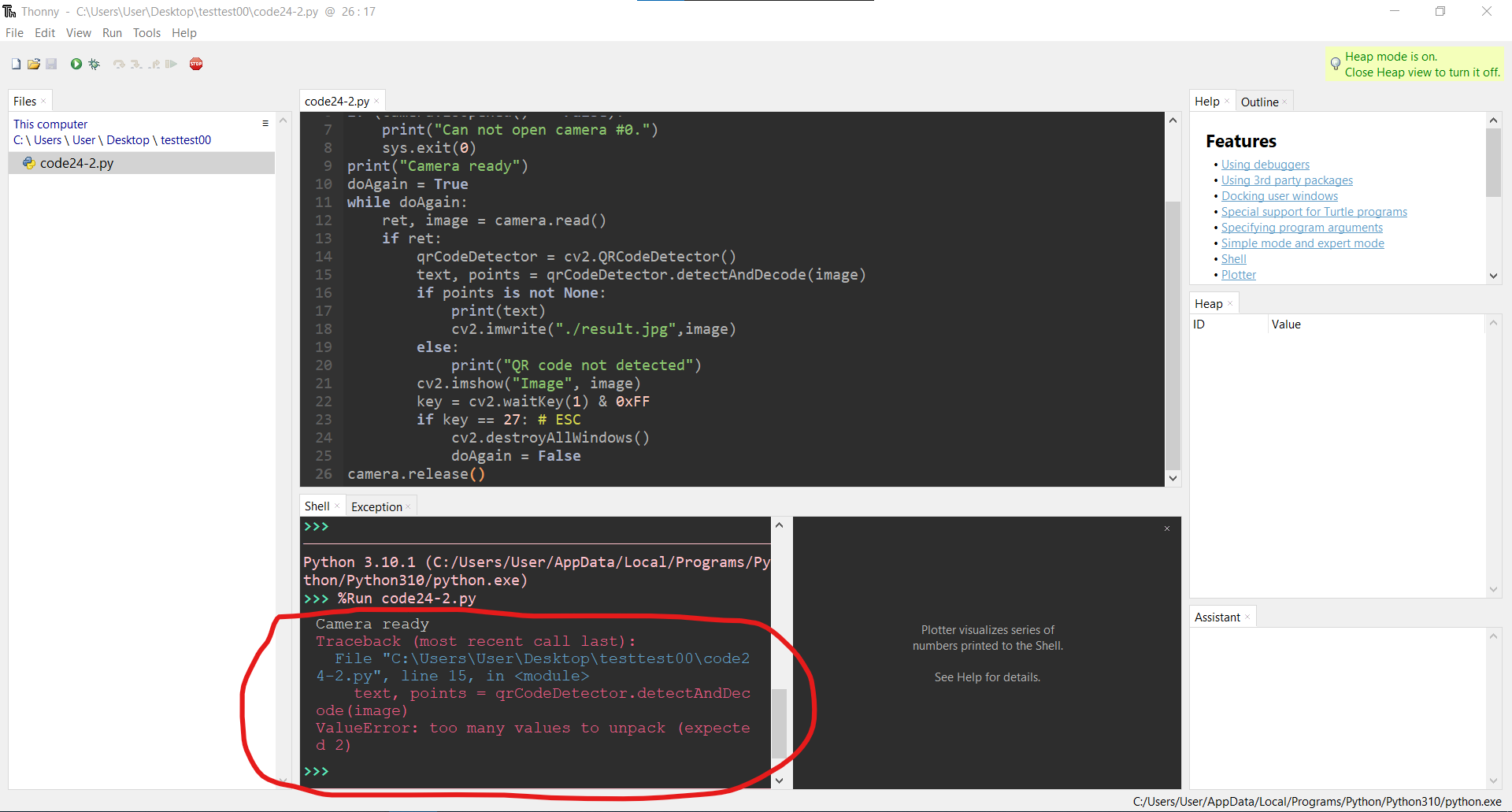Select the Heap panel tab

point(1209,304)
